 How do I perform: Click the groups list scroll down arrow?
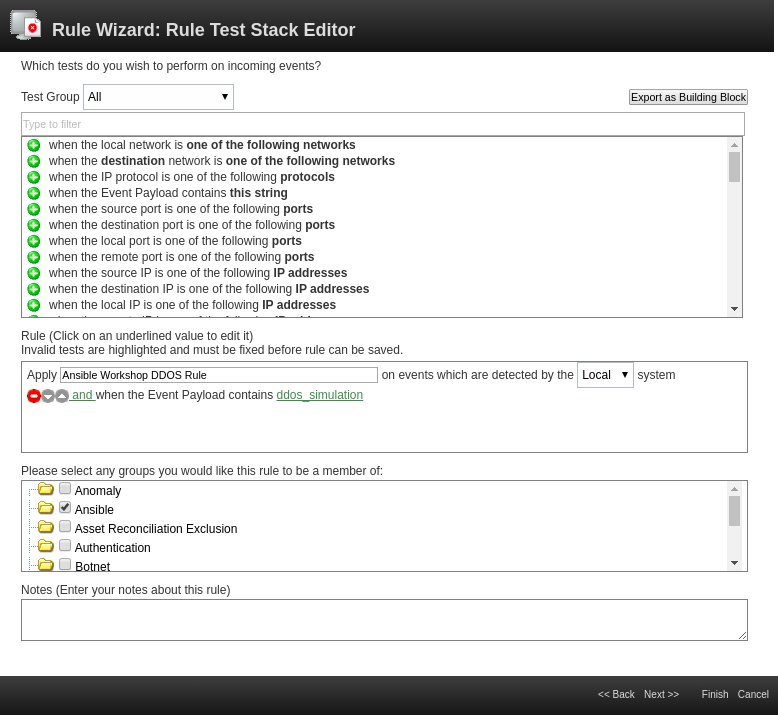point(734,563)
